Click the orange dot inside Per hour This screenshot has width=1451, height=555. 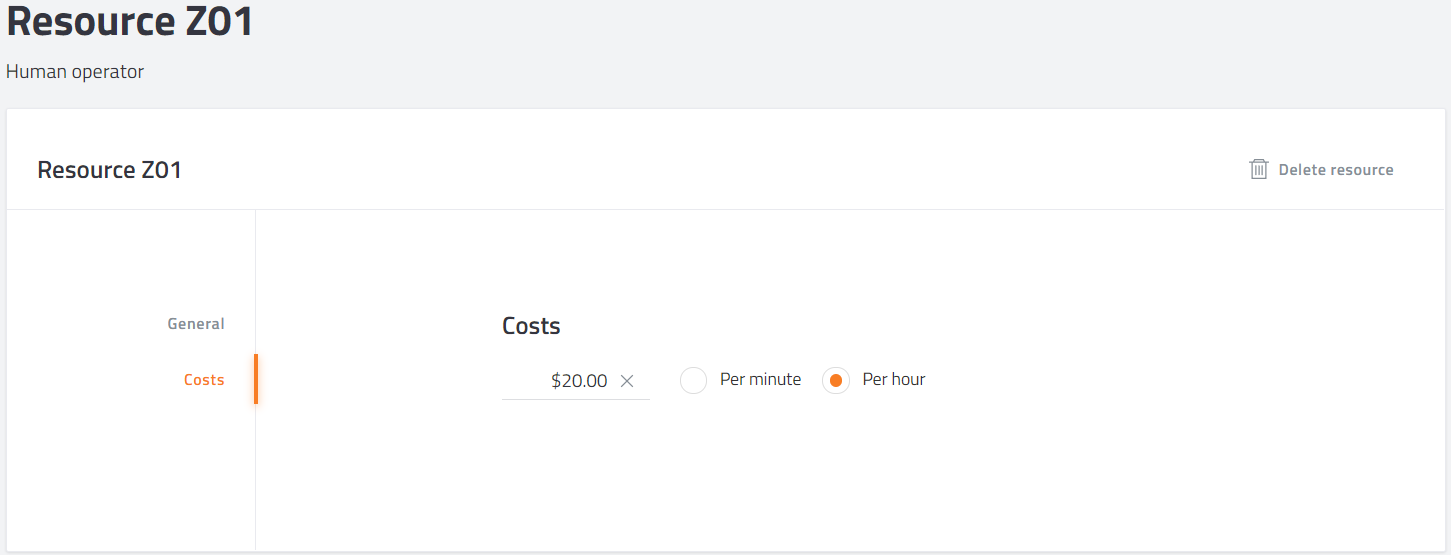coord(836,381)
